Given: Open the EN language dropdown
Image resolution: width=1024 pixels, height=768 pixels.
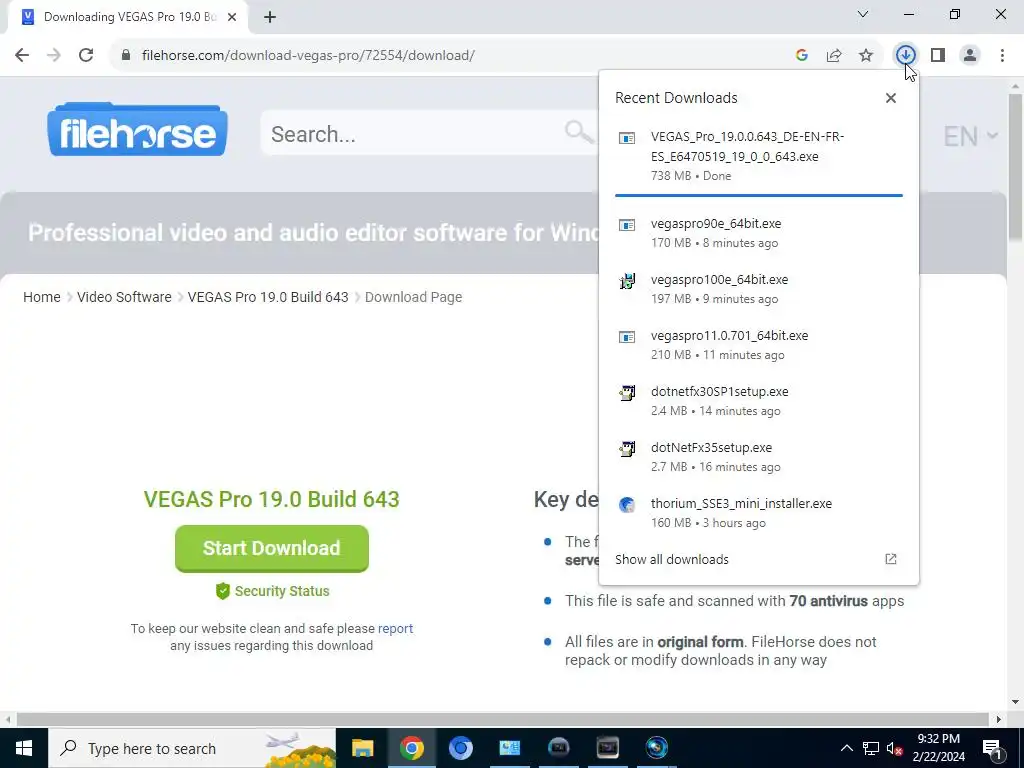Looking at the screenshot, I should 970,136.
